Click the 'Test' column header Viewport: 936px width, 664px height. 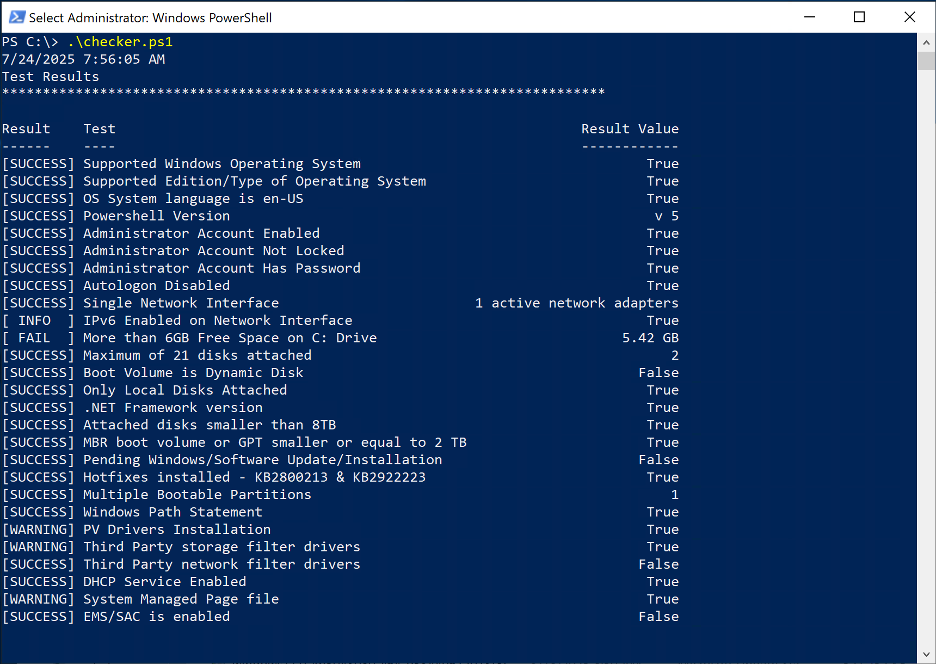click(99, 129)
